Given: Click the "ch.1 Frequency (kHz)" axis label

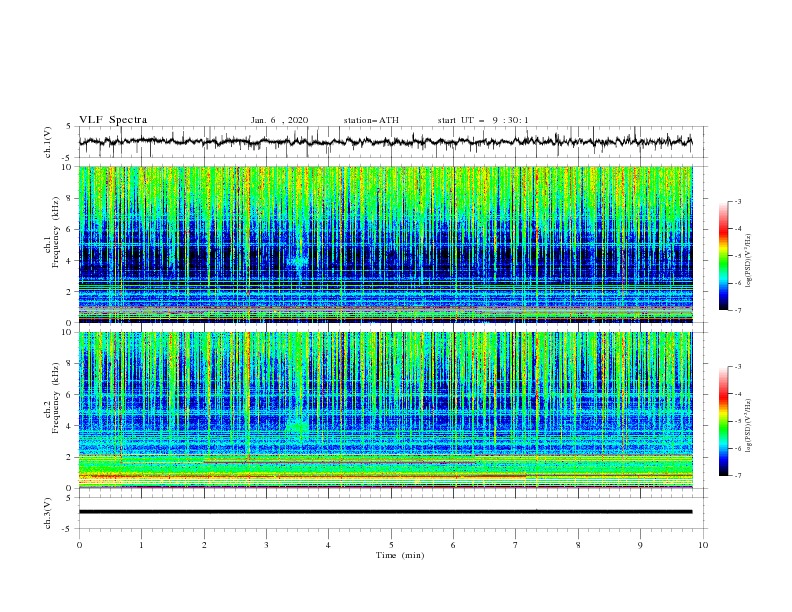Looking at the screenshot, I should click(52, 232).
